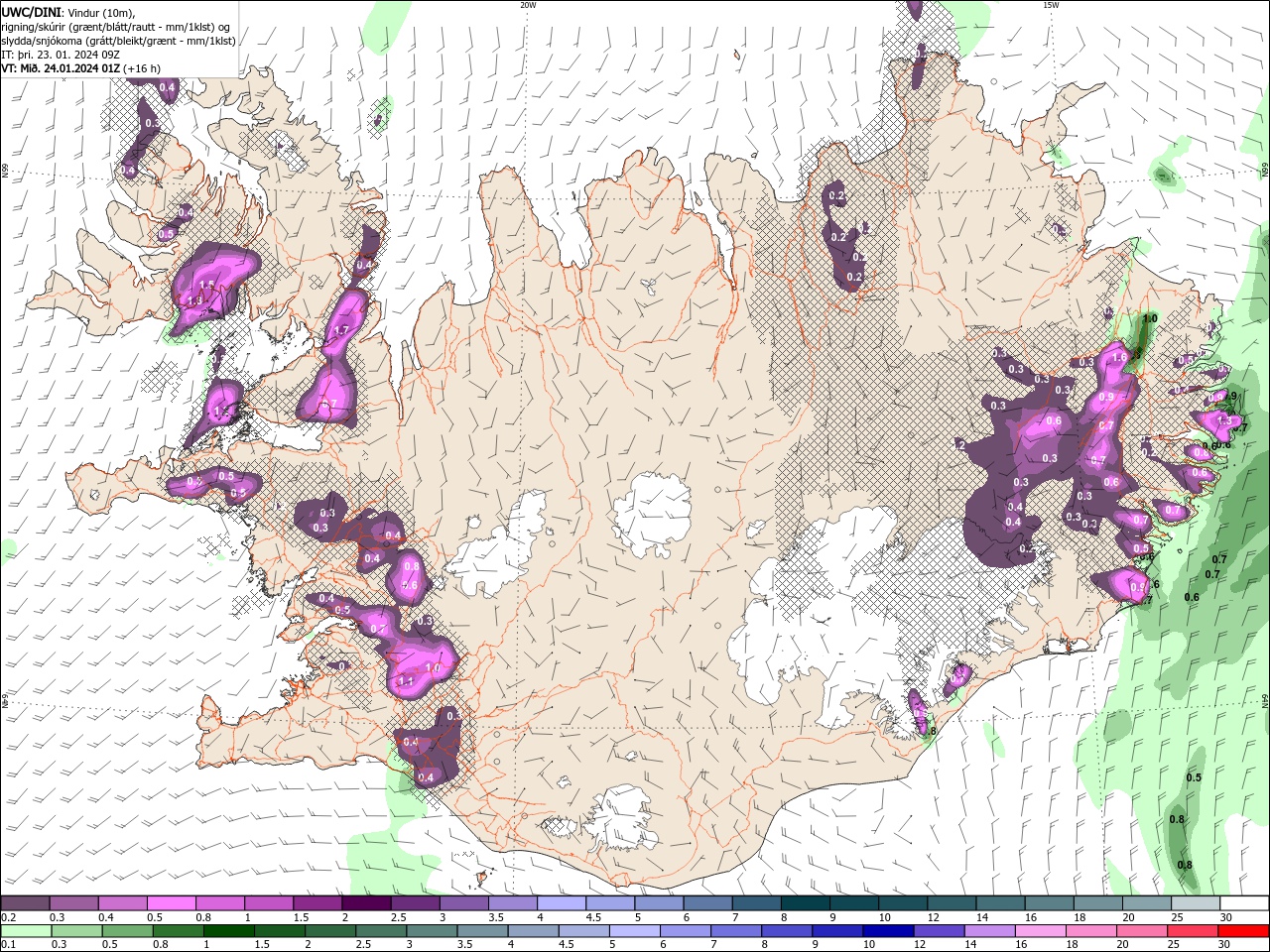Click the grey-green swatch labeled 3 on the rain scale
This screenshot has height=952, width=1270.
433,931
